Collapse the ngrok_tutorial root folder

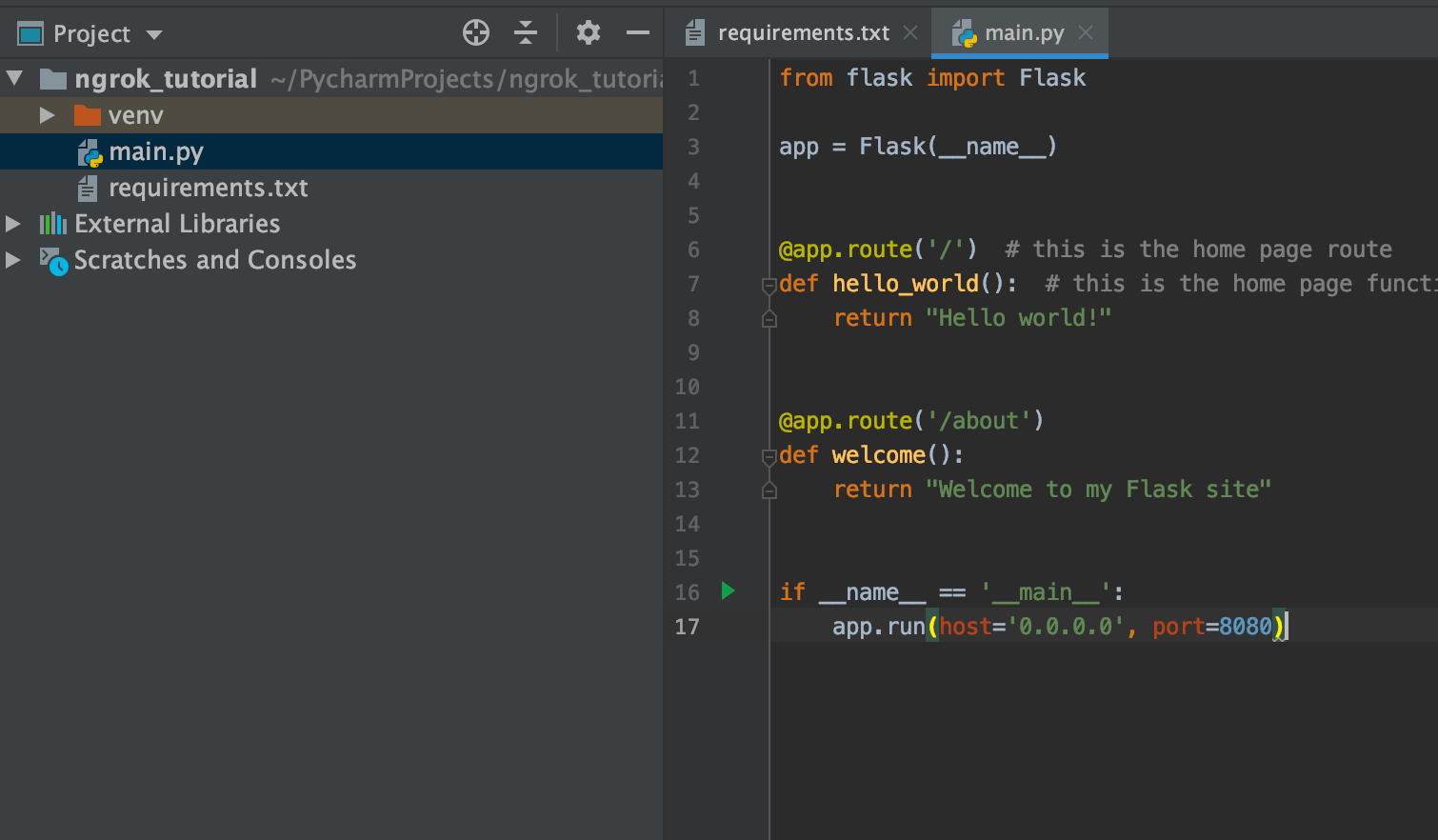tap(14, 78)
